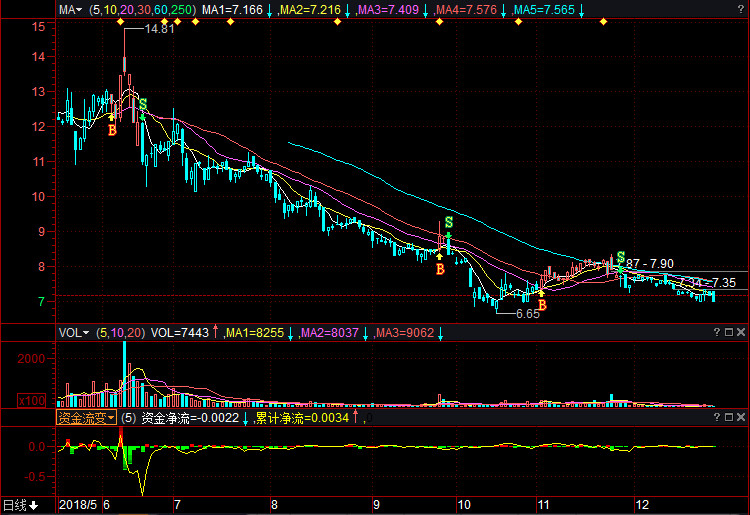This screenshot has height=515, width=750.
Task: Expand the 资金流变 indicator selector
Action: pyautogui.click(x=86, y=417)
